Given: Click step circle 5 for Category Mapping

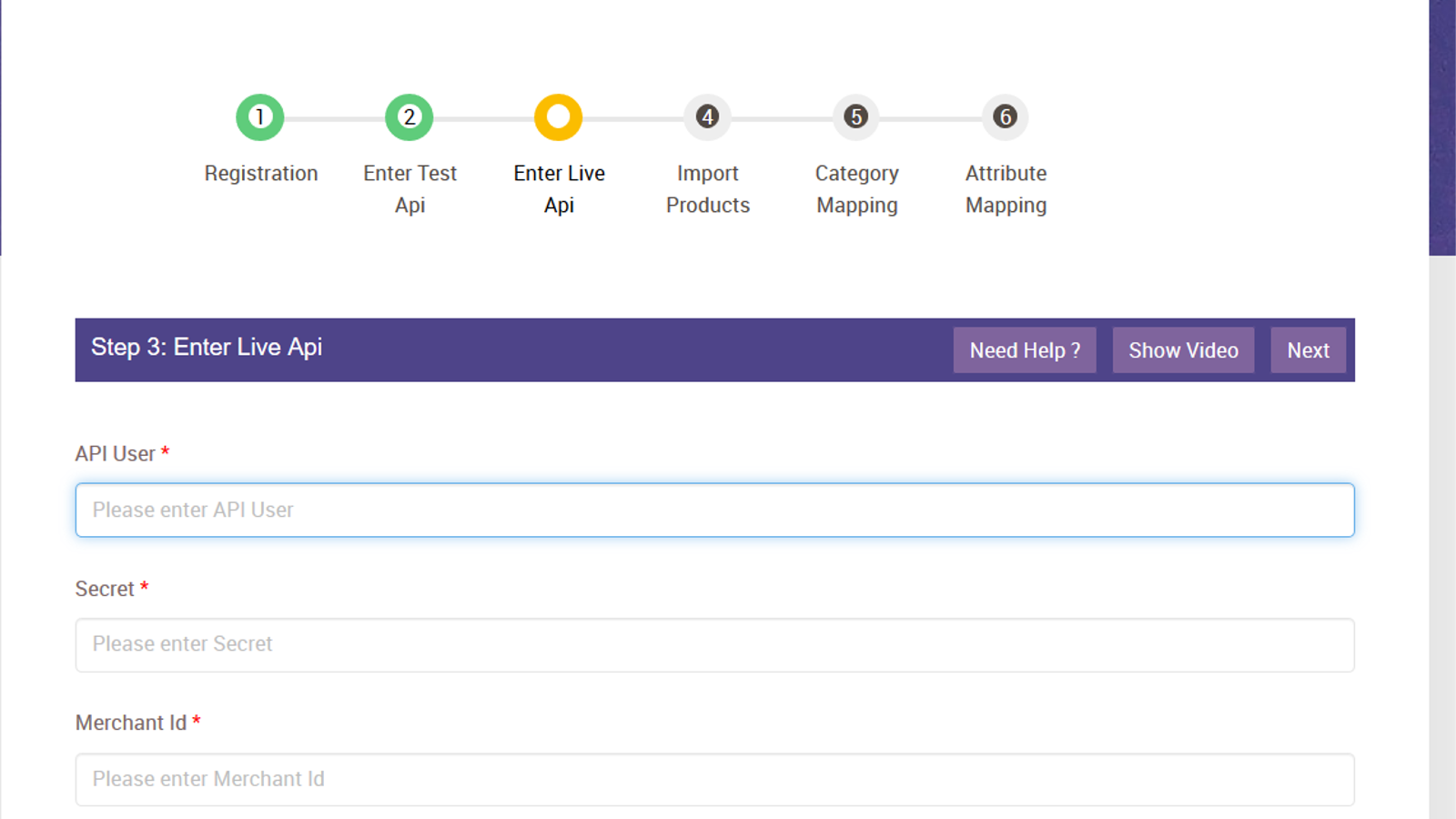Looking at the screenshot, I should pyautogui.click(x=855, y=116).
